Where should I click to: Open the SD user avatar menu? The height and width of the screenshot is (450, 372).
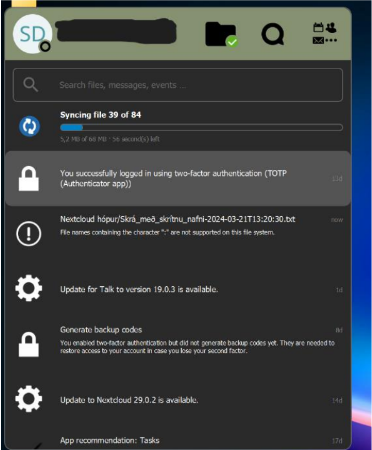pyautogui.click(x=32, y=34)
